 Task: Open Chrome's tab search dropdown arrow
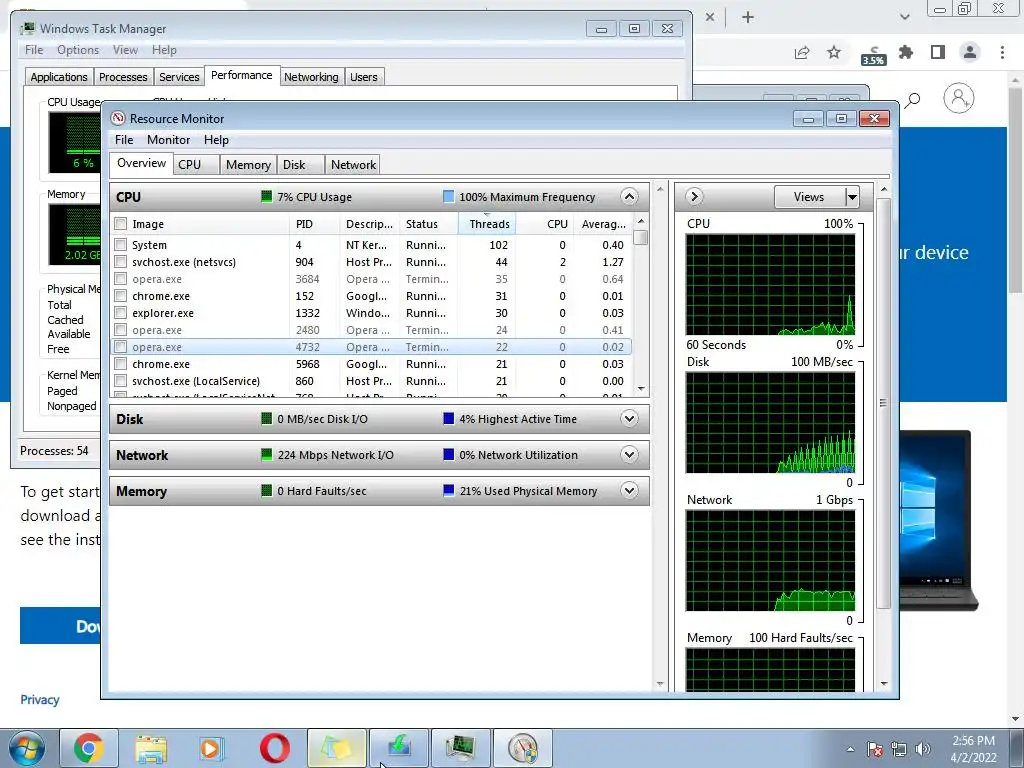pyautogui.click(x=904, y=18)
